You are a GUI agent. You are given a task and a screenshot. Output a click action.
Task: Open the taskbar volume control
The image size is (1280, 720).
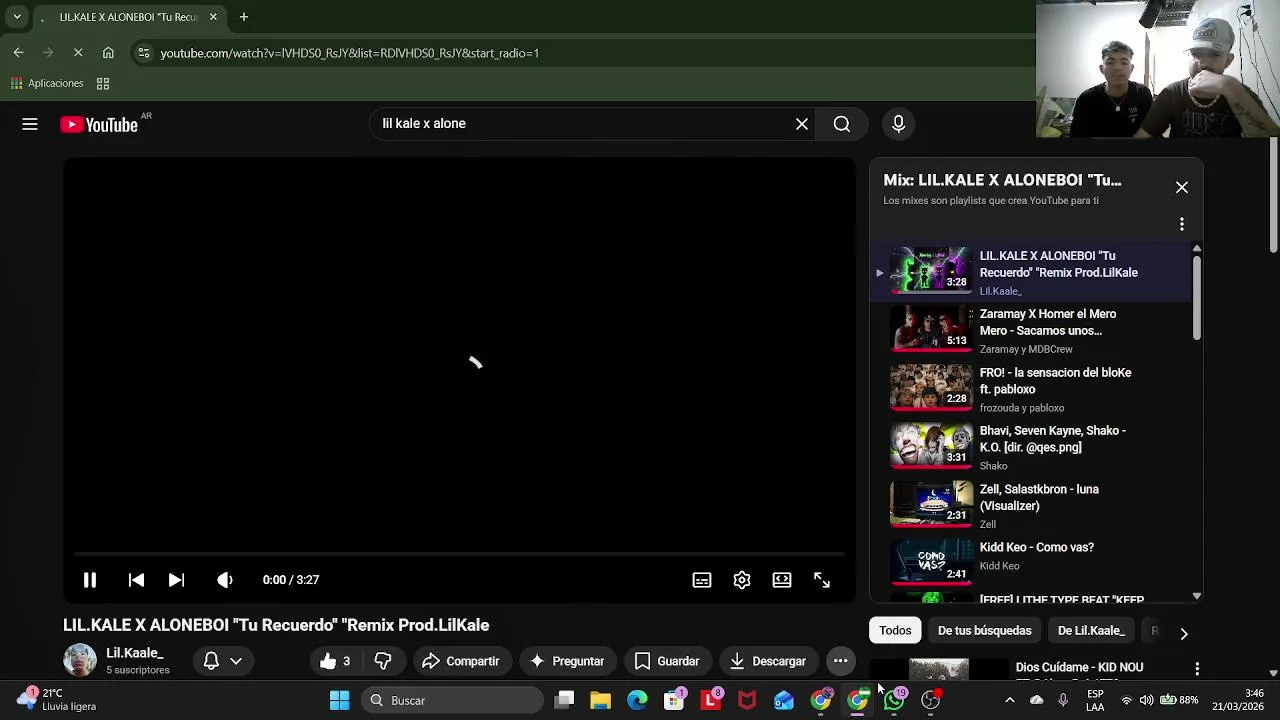(x=1146, y=700)
